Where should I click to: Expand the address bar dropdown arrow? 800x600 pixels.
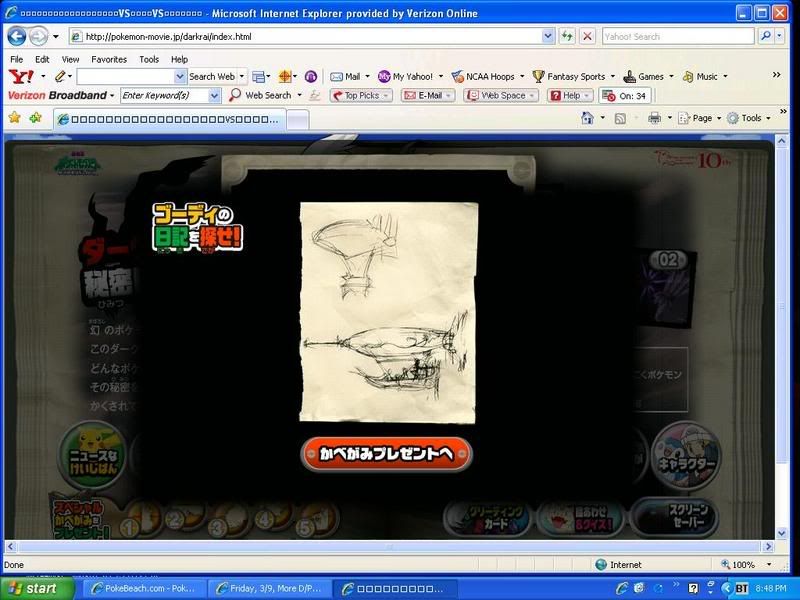(548, 36)
